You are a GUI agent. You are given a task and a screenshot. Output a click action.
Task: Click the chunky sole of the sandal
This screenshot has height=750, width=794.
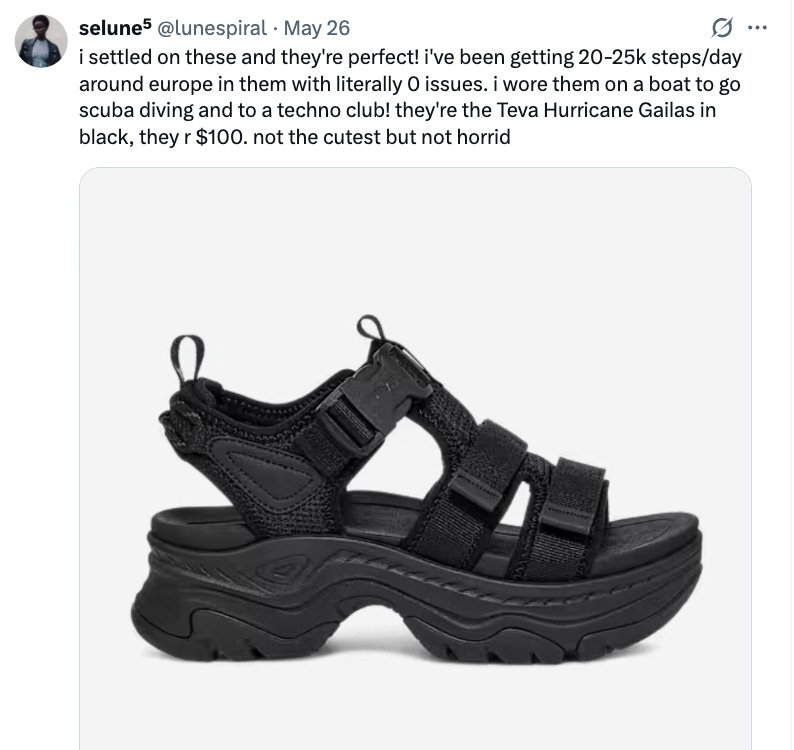pos(415,603)
